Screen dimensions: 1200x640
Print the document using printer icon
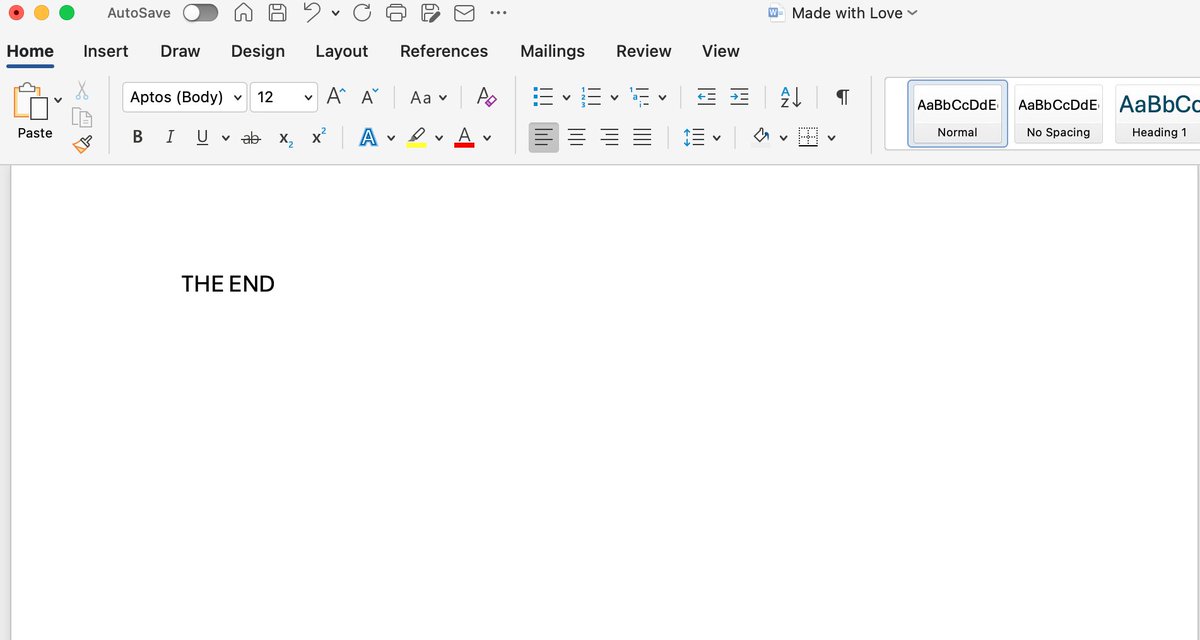tap(396, 13)
